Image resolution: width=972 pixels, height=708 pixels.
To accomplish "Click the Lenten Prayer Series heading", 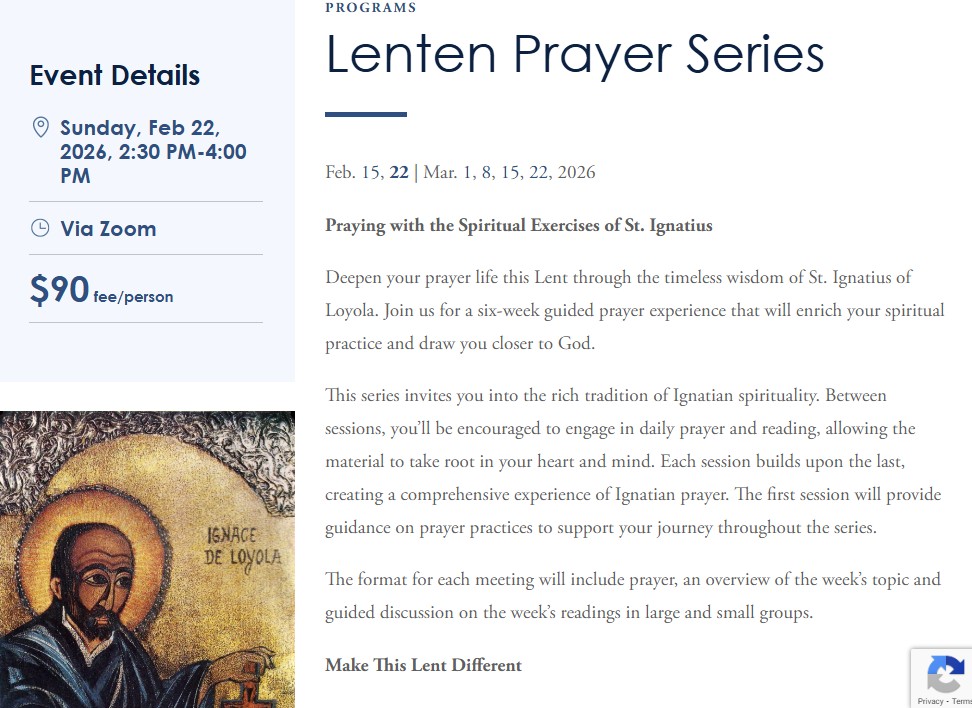I will pos(575,54).
